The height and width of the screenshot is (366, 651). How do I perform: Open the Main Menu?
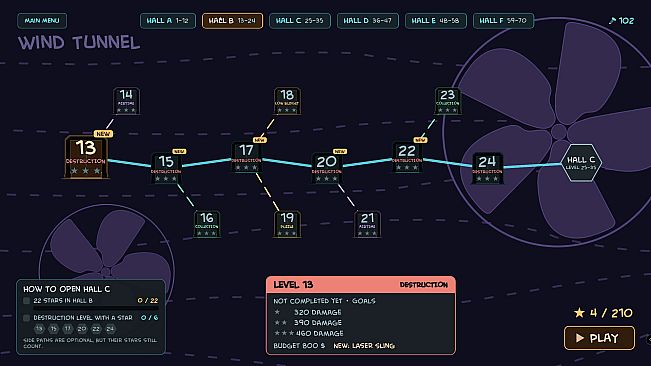tap(42, 20)
